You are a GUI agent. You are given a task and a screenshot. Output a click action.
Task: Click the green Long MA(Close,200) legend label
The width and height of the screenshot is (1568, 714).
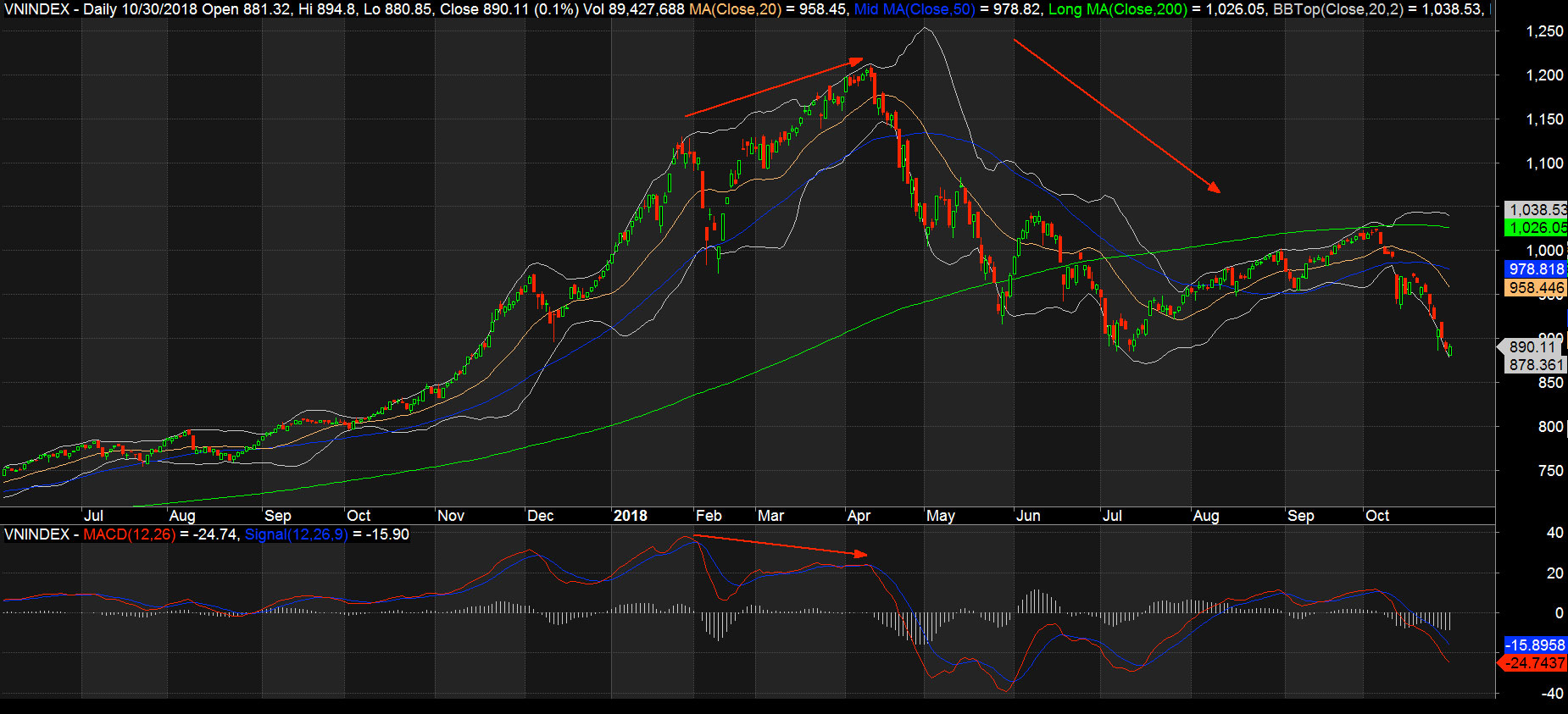tap(1118, 9)
